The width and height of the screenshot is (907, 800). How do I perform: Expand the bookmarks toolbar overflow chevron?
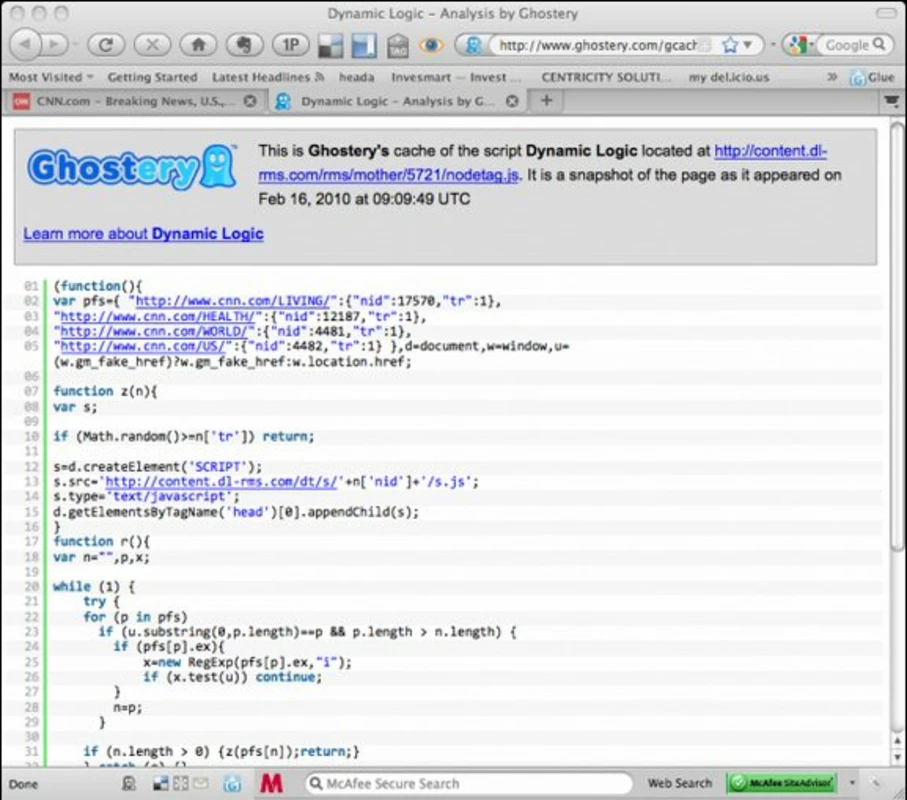coord(832,77)
